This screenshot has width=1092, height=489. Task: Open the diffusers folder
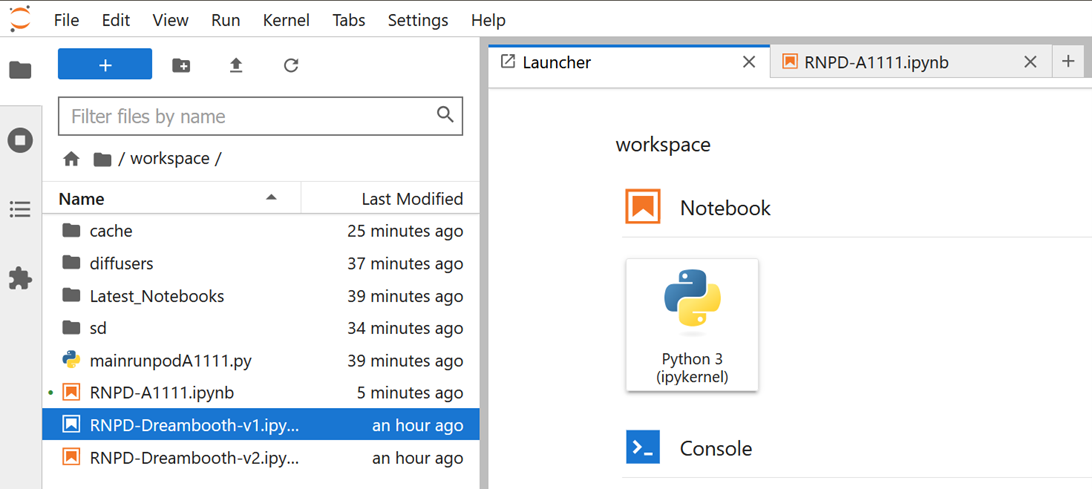(x=121, y=264)
